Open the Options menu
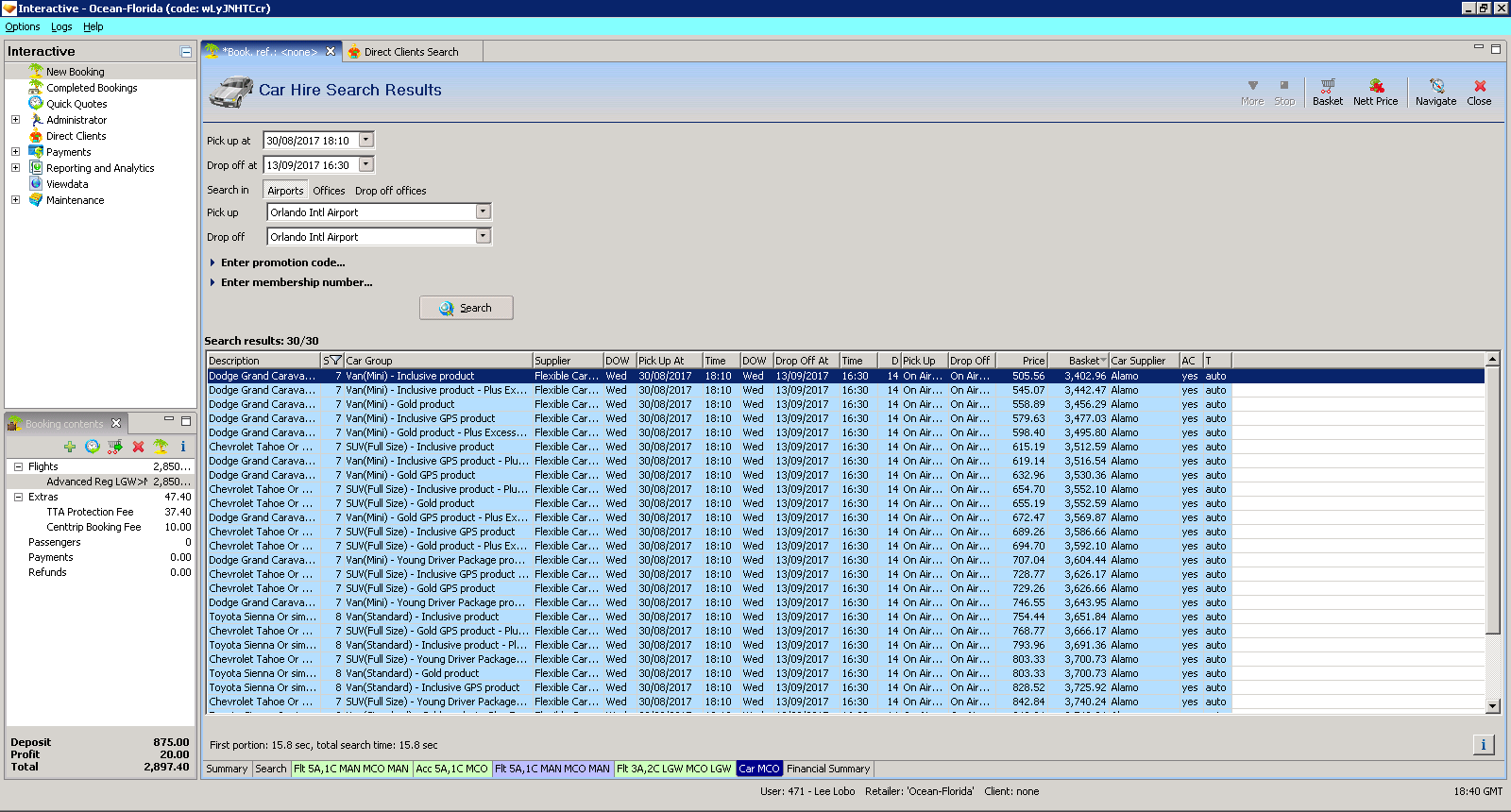The height and width of the screenshot is (812, 1511). point(23,26)
